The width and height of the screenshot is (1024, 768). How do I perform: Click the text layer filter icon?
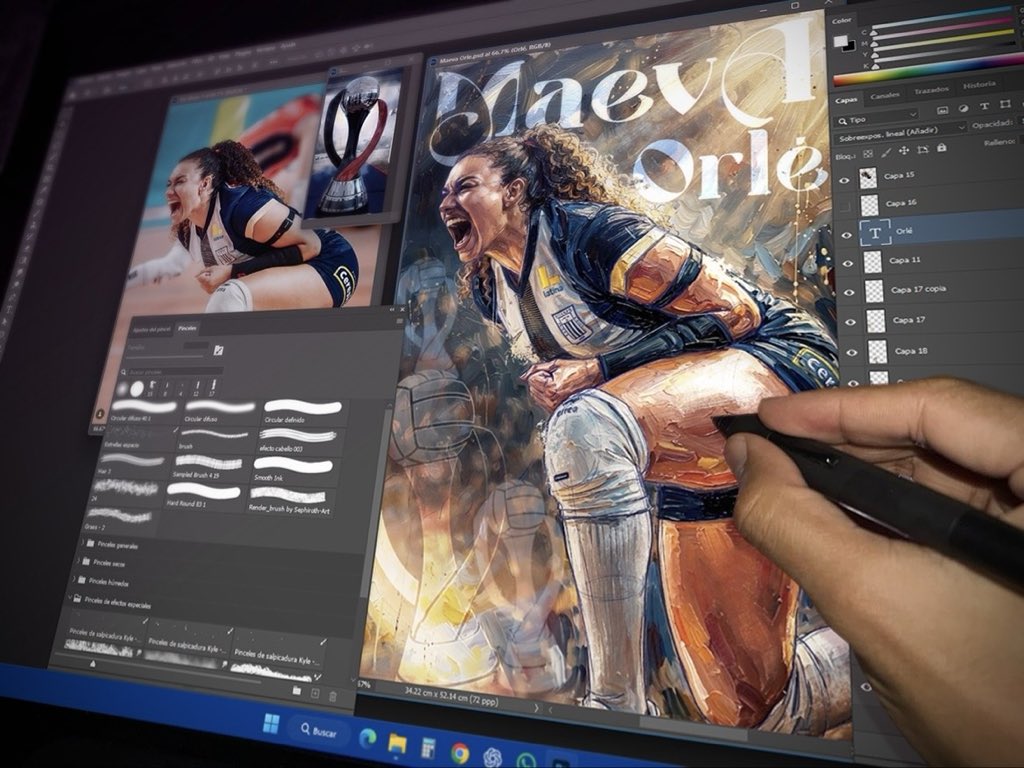click(984, 106)
